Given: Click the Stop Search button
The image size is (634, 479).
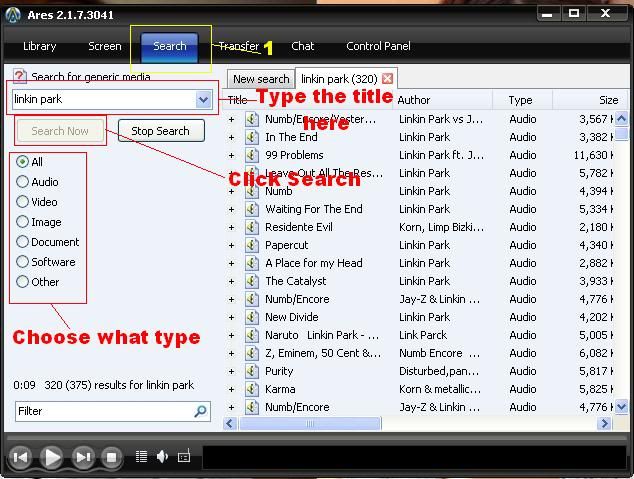Looking at the screenshot, I should 161,131.
